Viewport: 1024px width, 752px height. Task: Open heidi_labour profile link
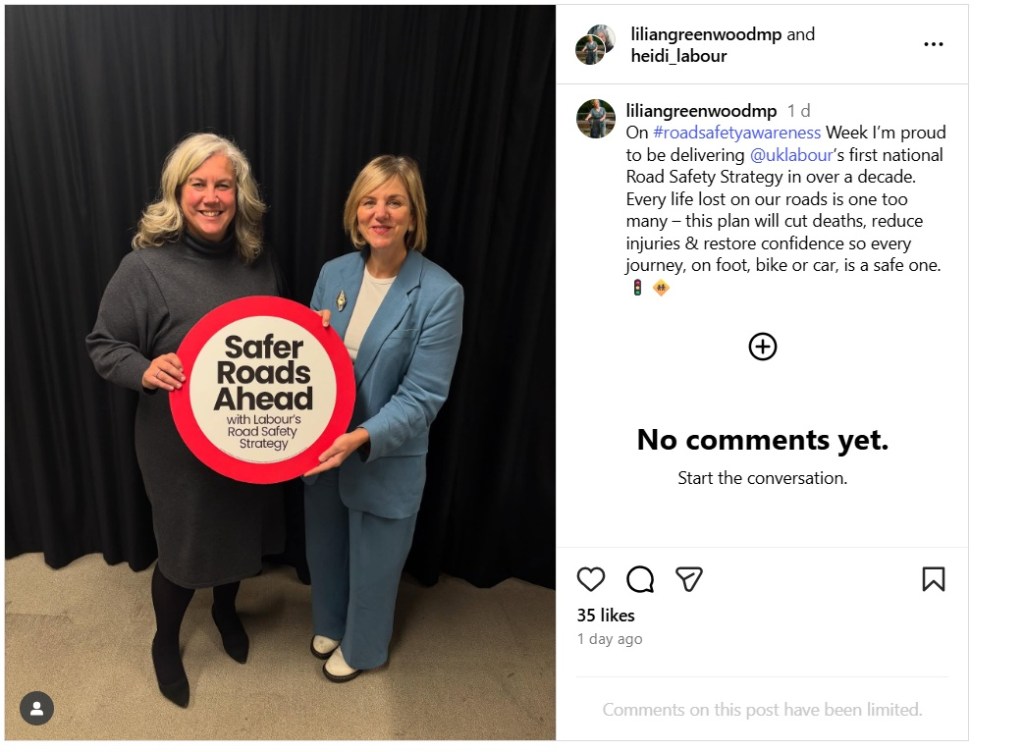(679, 56)
